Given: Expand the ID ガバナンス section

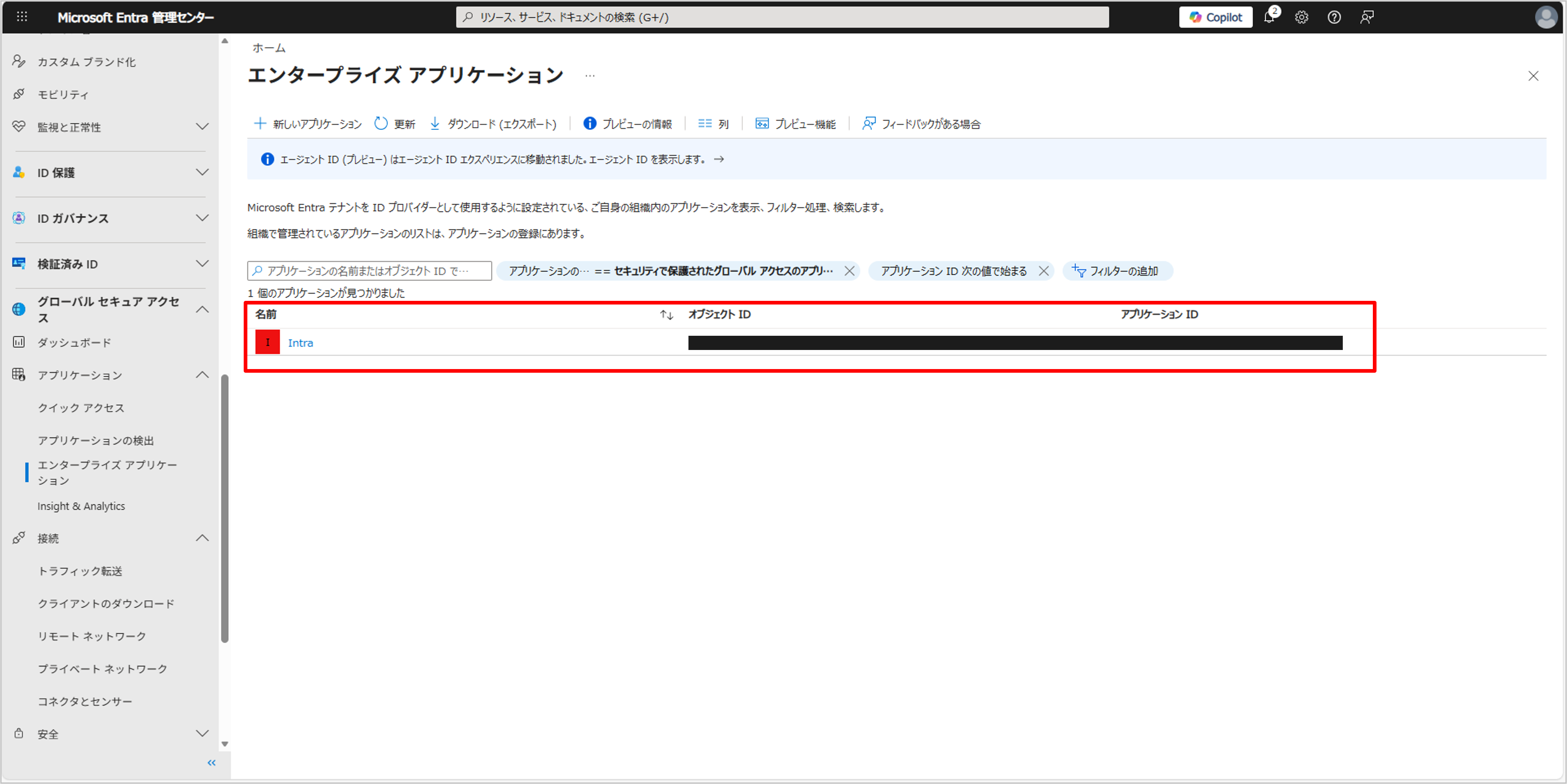Looking at the screenshot, I should (202, 218).
